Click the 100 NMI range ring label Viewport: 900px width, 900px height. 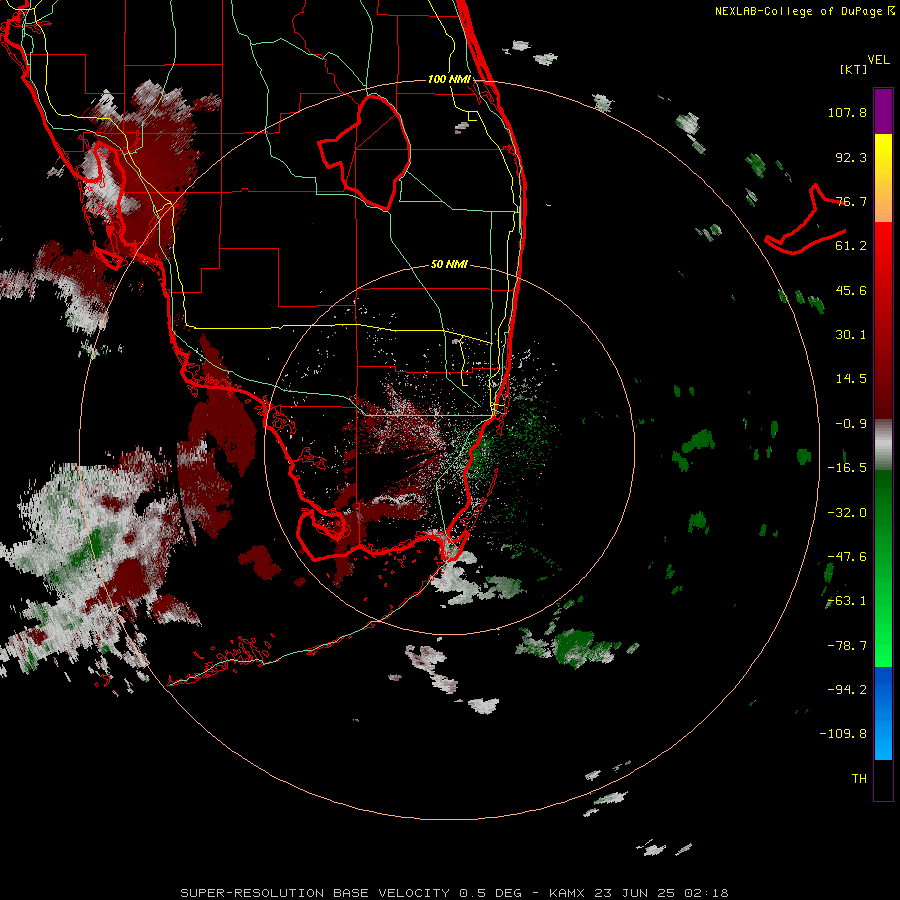(x=449, y=79)
